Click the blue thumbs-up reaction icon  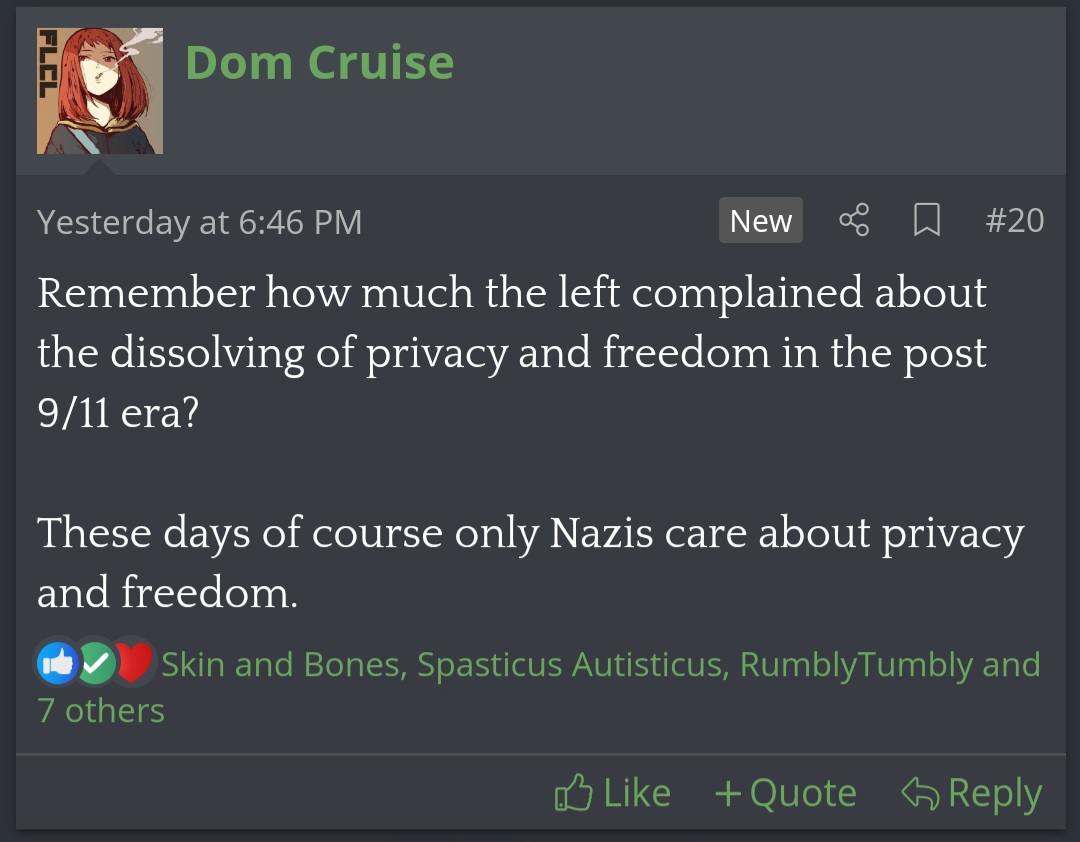(x=56, y=663)
